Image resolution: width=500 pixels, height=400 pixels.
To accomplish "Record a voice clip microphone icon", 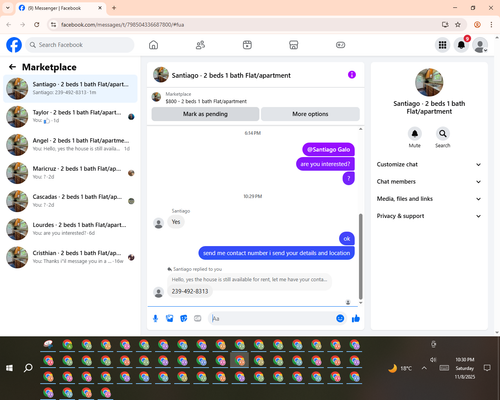I will click(x=155, y=318).
